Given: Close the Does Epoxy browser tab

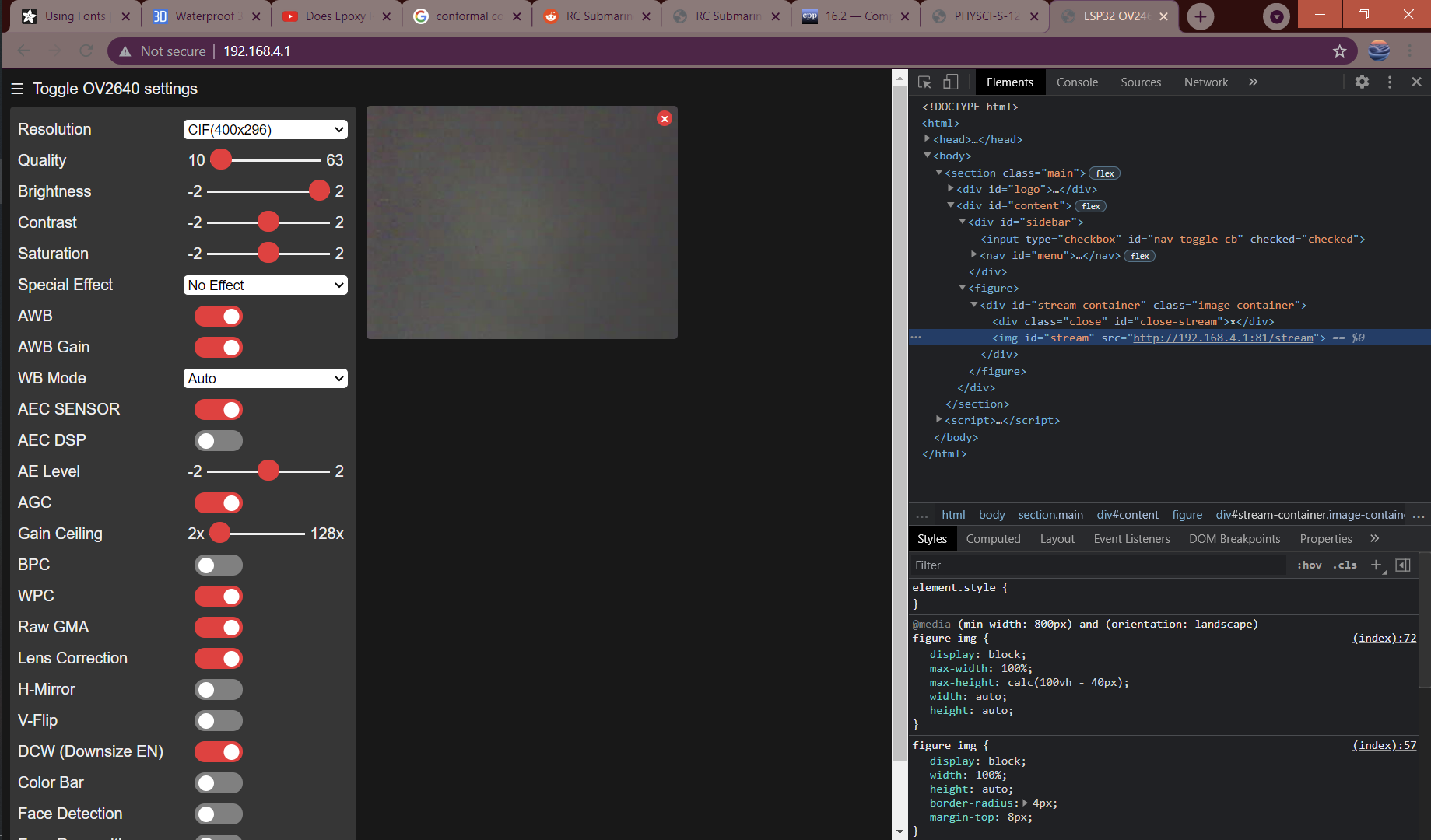Looking at the screenshot, I should tap(386, 16).
